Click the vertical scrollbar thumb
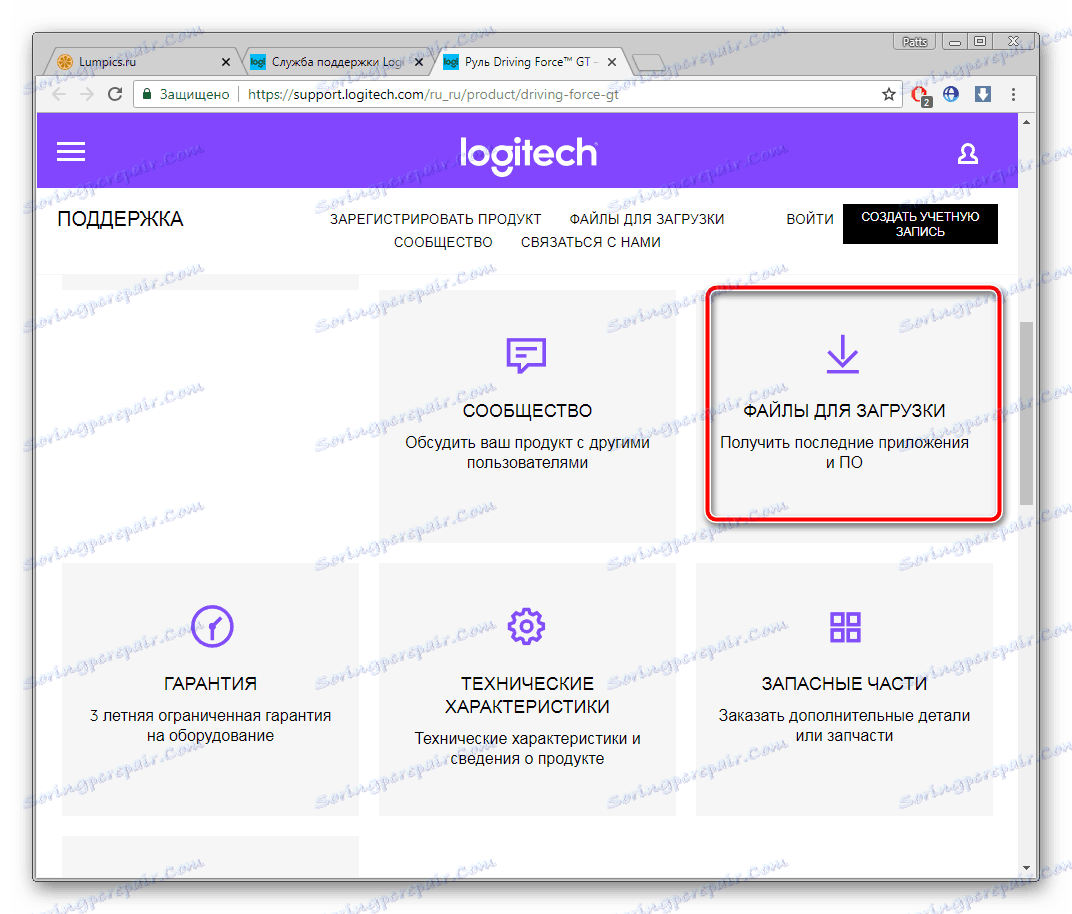The height and width of the screenshot is (914, 1072). [x=1026, y=414]
